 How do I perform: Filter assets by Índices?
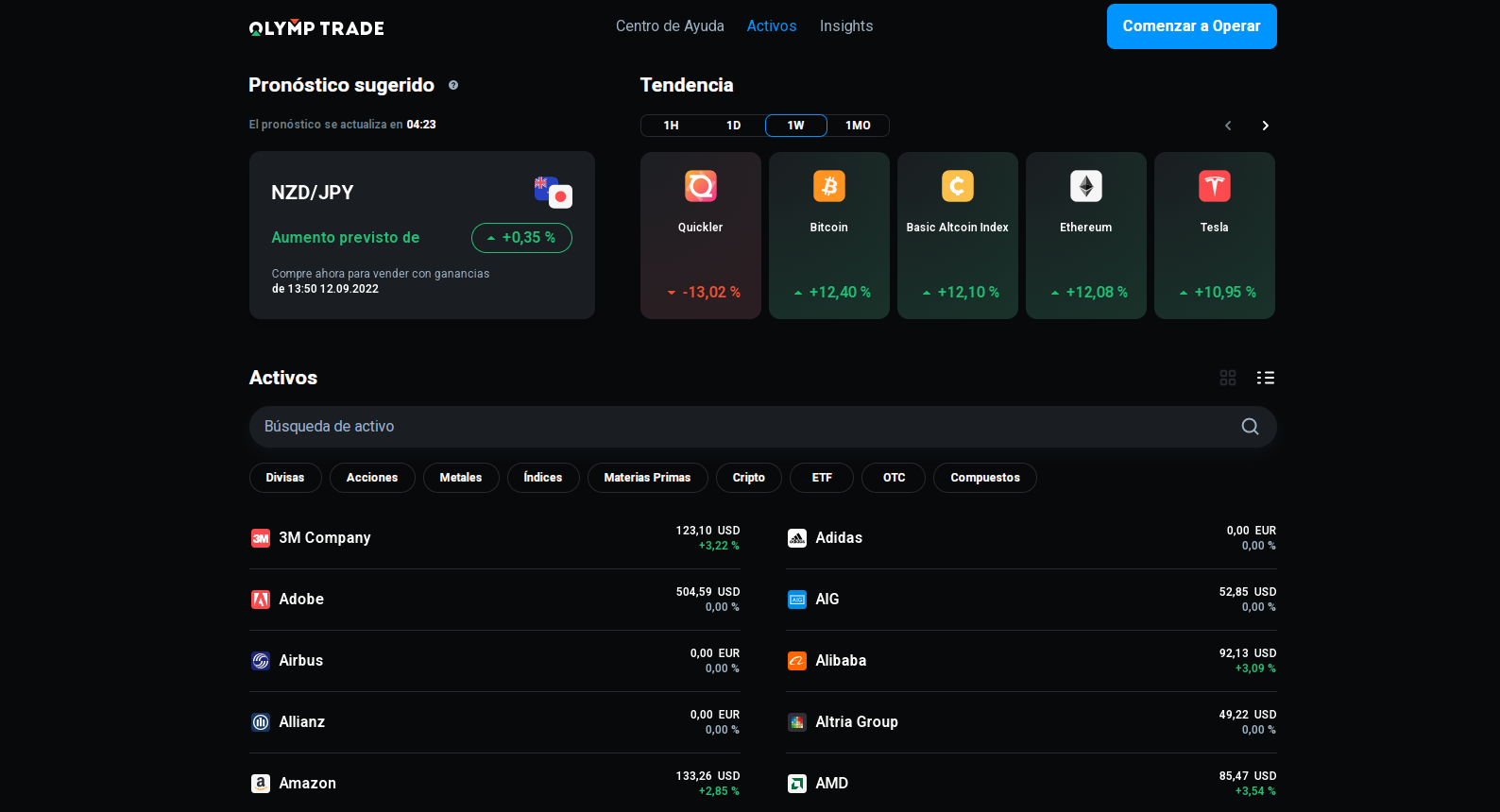tap(543, 478)
